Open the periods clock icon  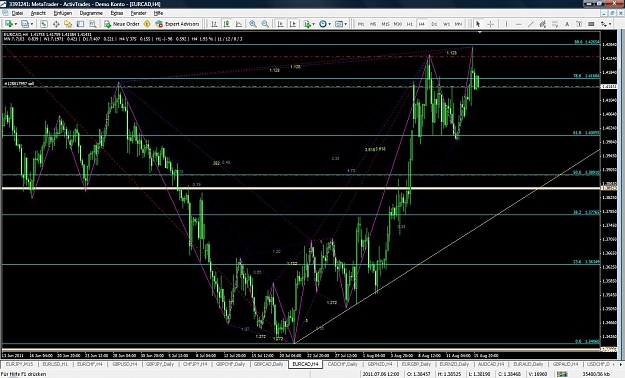click(x=322, y=24)
